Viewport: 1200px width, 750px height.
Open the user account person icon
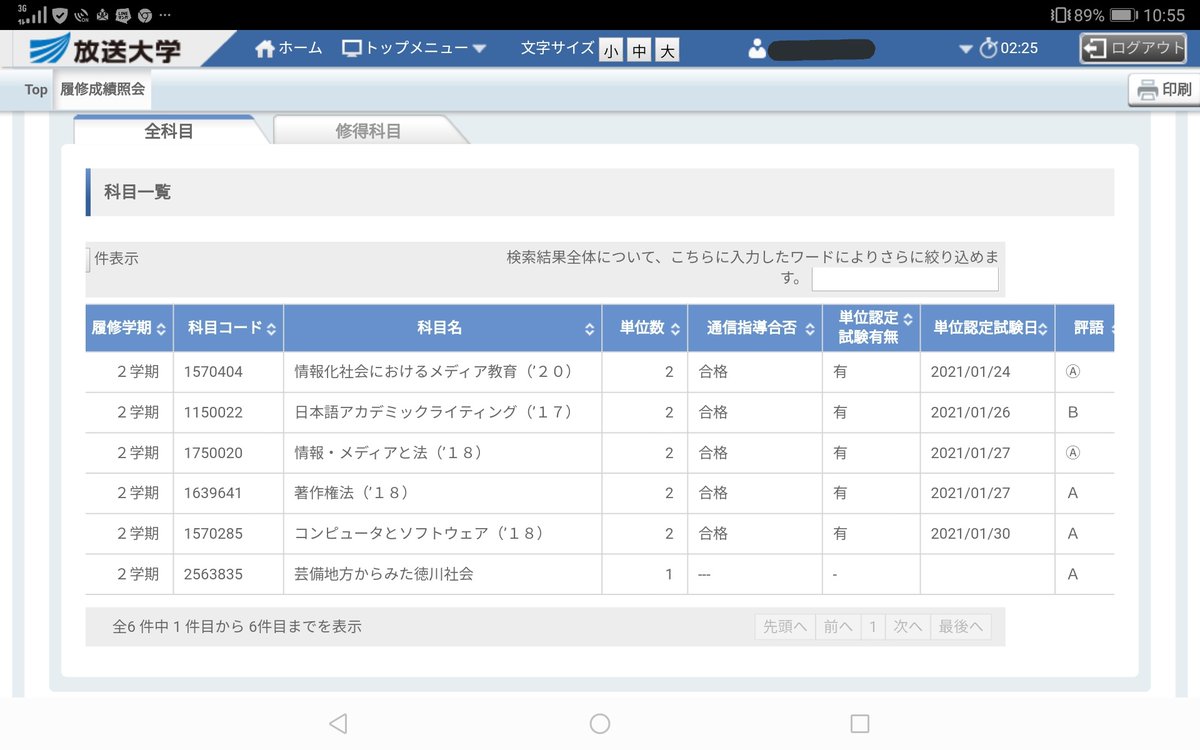[x=758, y=48]
